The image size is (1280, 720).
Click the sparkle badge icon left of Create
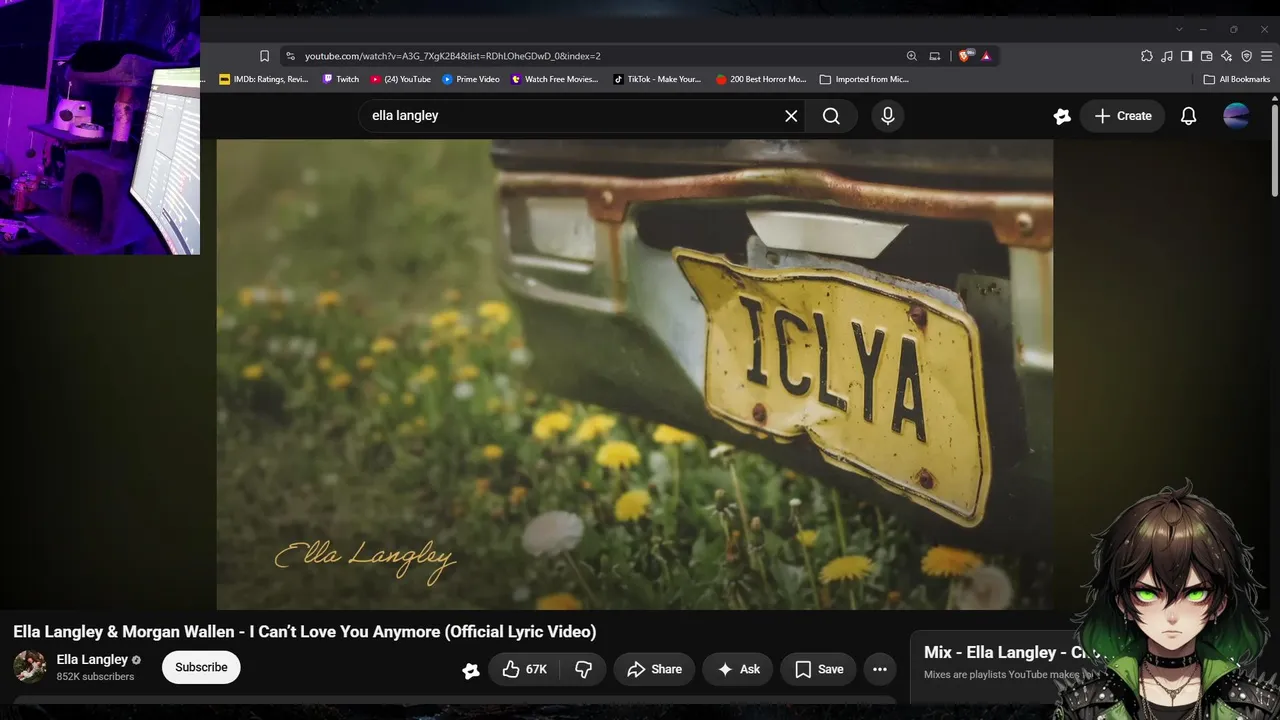click(x=1062, y=116)
